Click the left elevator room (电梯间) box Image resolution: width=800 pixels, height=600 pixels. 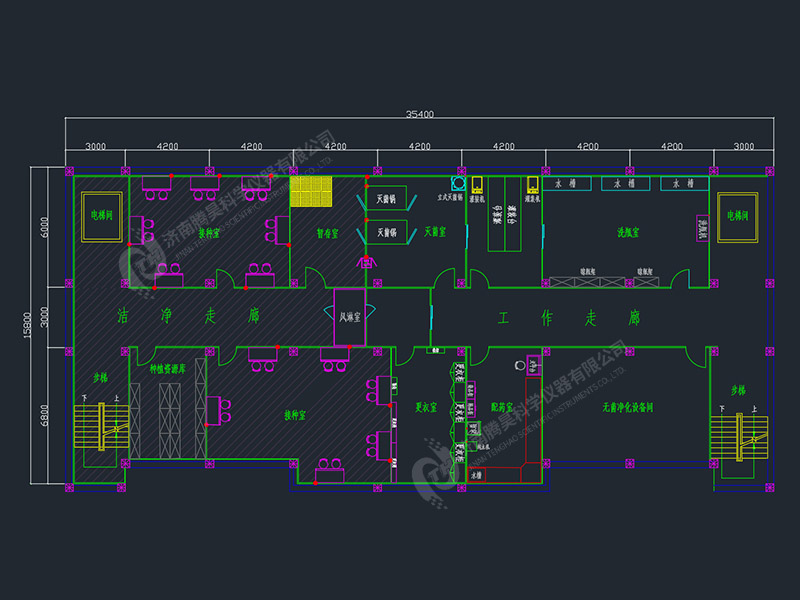(x=101, y=216)
